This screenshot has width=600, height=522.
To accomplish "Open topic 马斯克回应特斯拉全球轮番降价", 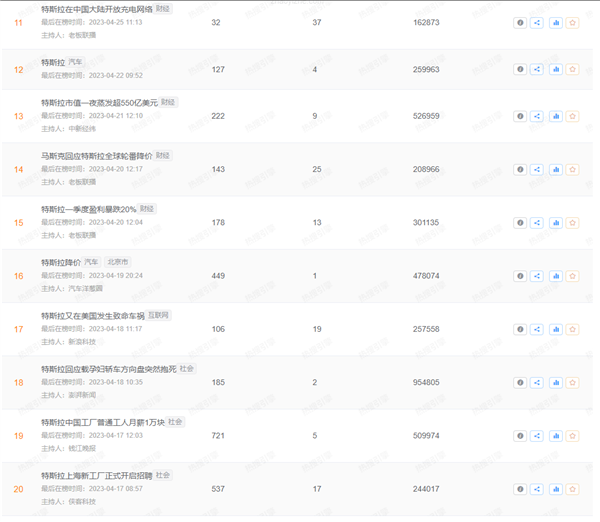I will tap(96, 156).
